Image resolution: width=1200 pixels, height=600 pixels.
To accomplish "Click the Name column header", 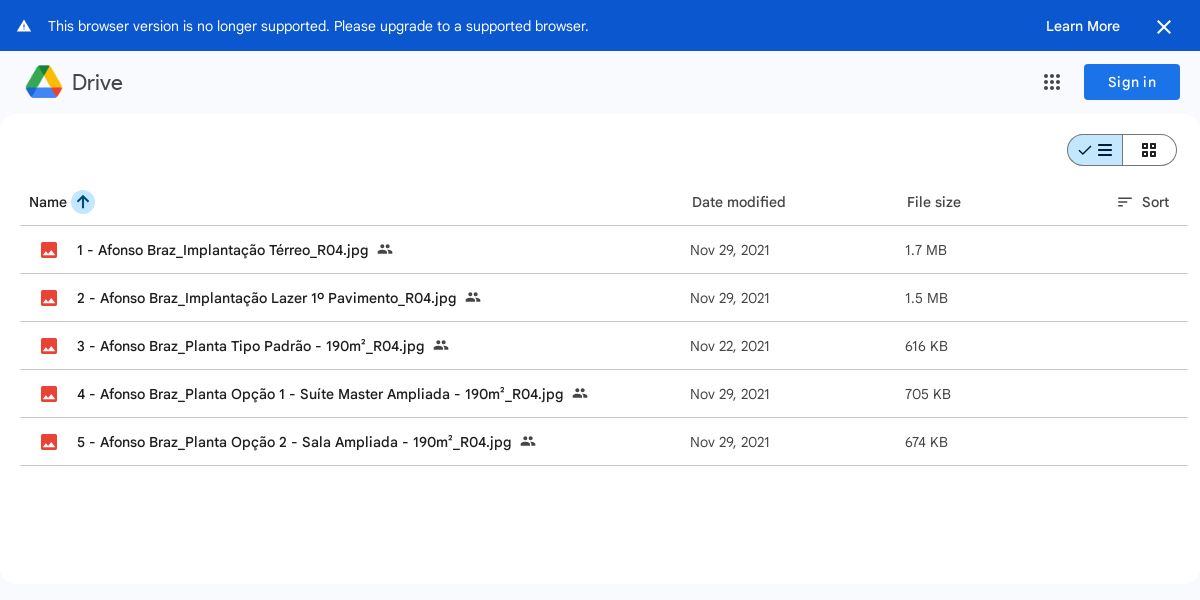I will pyautogui.click(x=47, y=202).
